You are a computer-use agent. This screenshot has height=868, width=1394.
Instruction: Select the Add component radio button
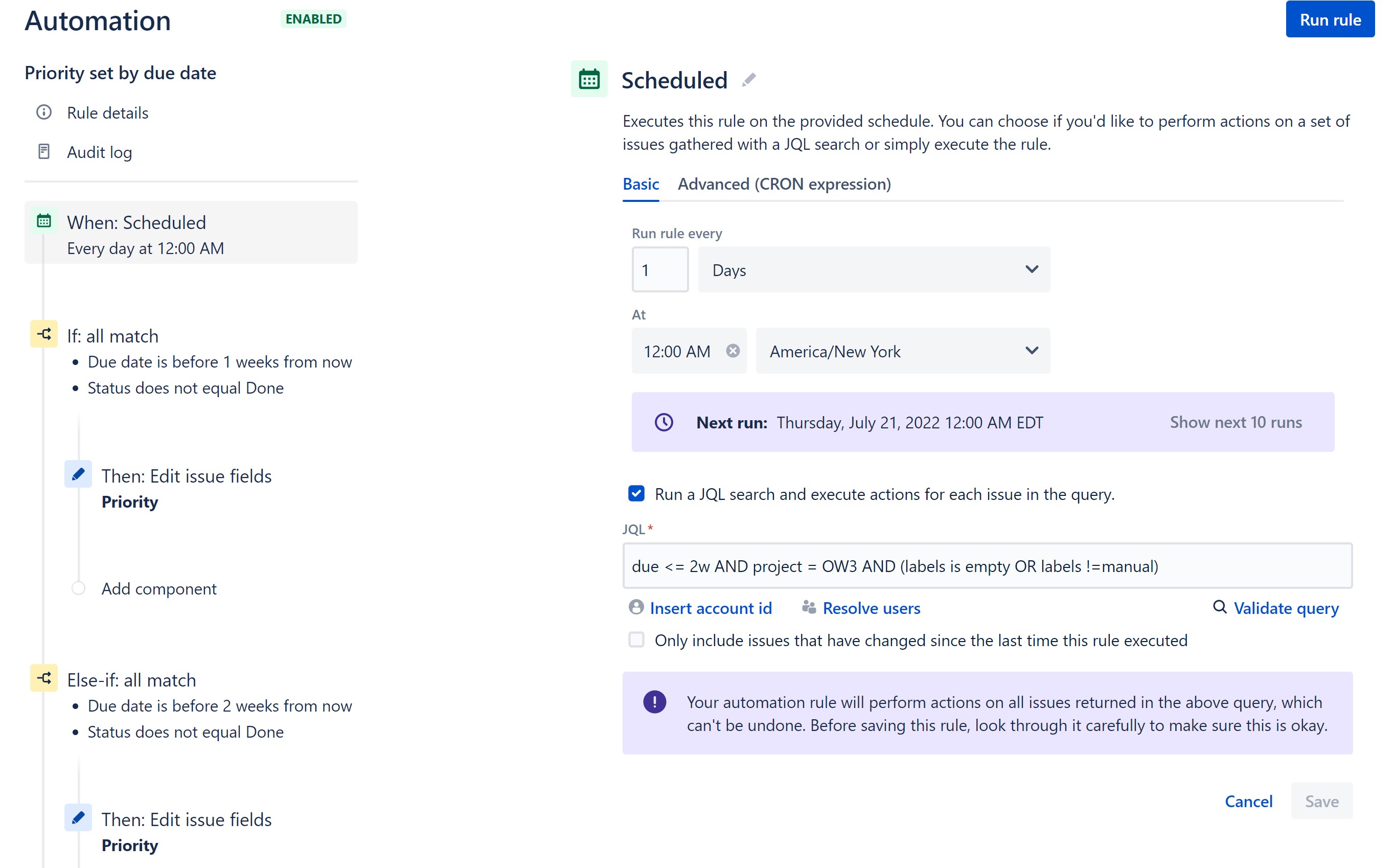click(x=78, y=588)
